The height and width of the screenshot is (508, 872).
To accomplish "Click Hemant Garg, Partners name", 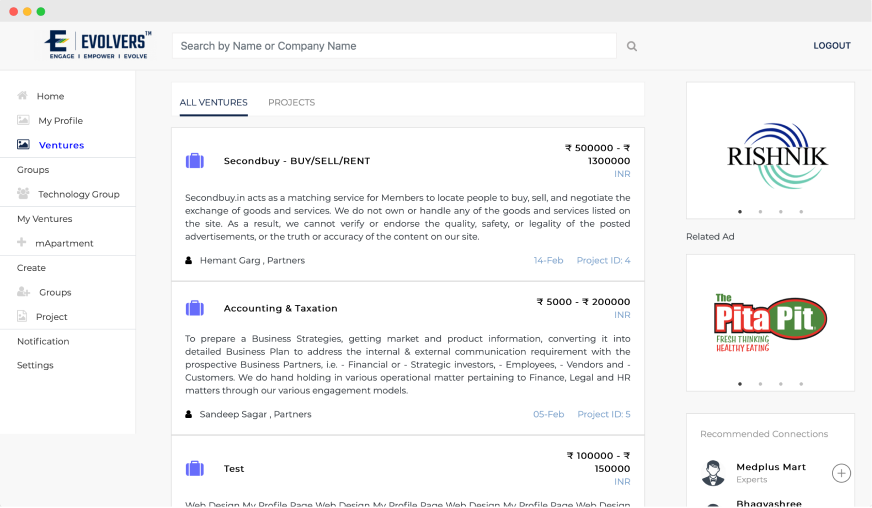I will point(252,260).
